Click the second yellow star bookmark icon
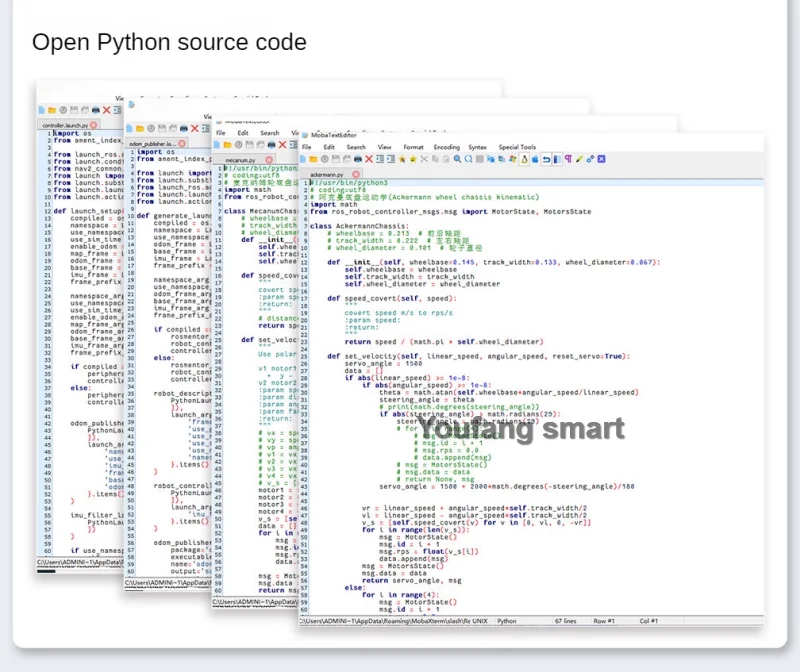This screenshot has width=800, height=672. pos(413,159)
